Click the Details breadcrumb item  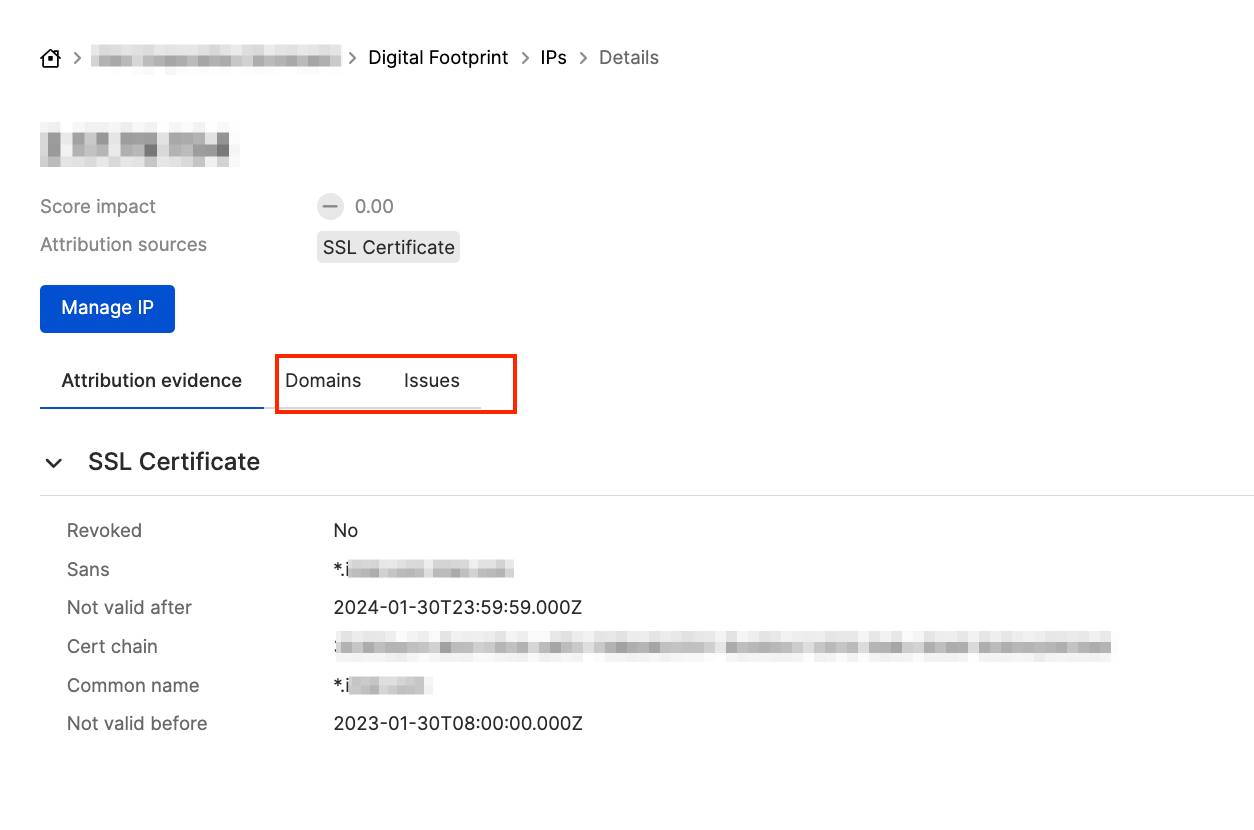tap(629, 58)
